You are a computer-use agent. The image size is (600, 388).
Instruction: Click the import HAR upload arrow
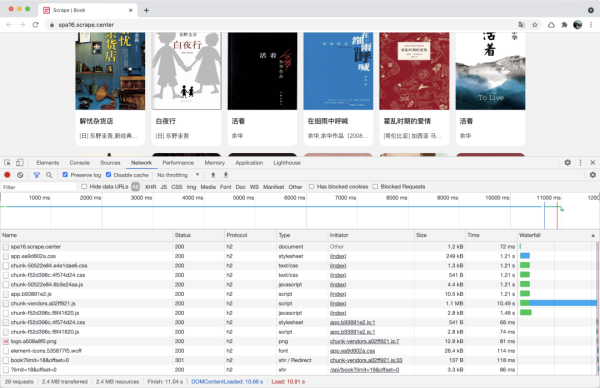coord(213,175)
